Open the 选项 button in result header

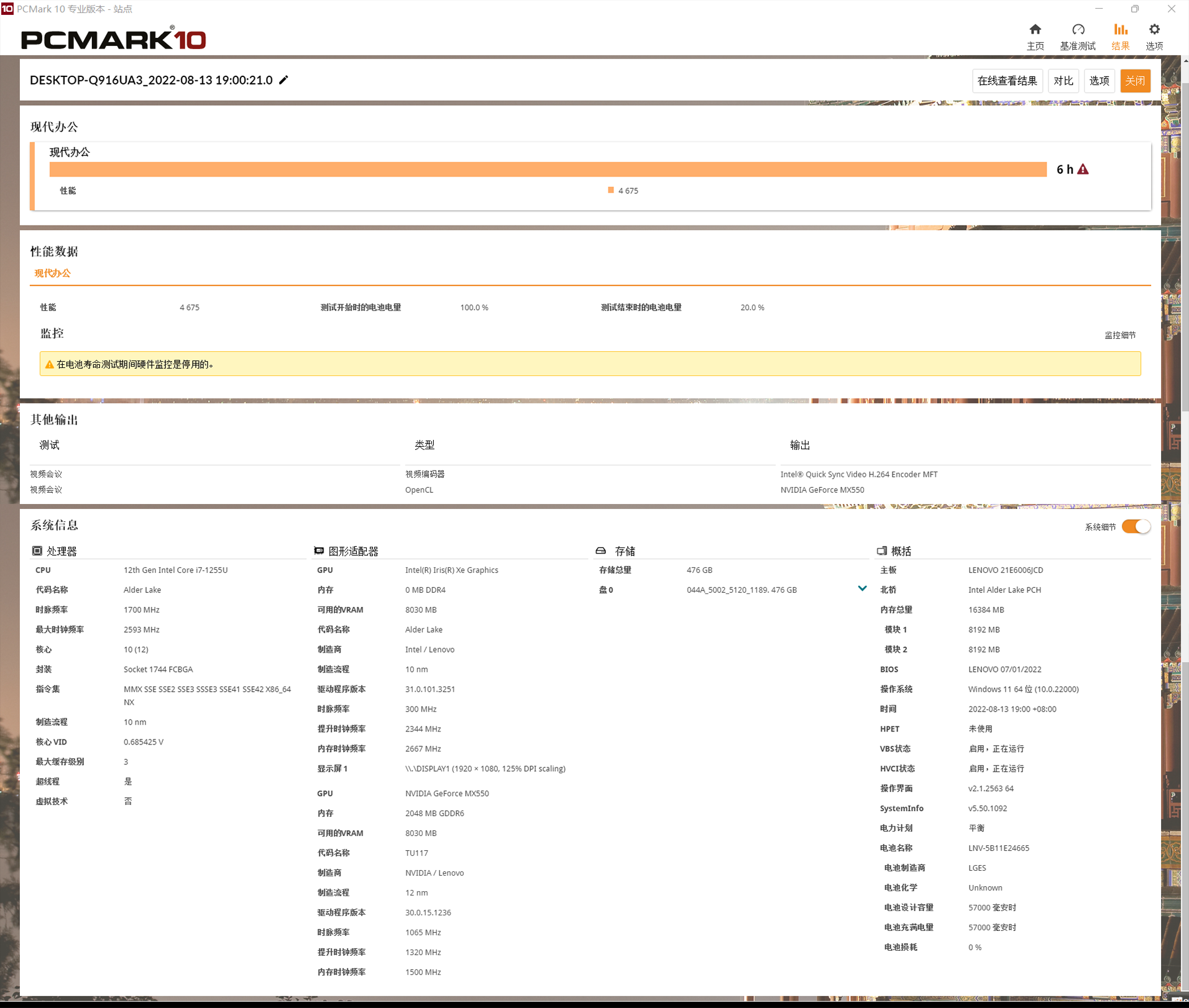(x=1099, y=81)
